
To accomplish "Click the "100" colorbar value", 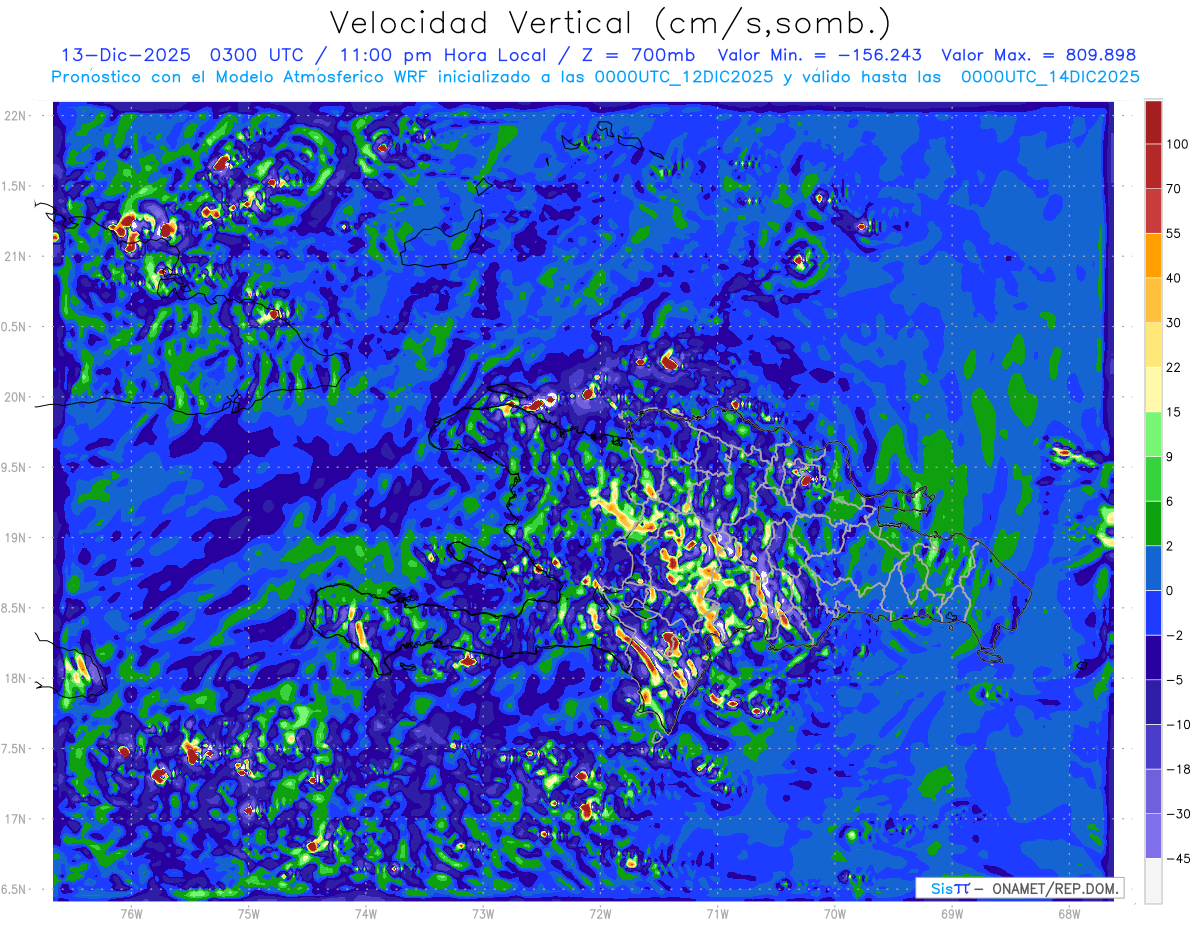I will [x=1178, y=145].
